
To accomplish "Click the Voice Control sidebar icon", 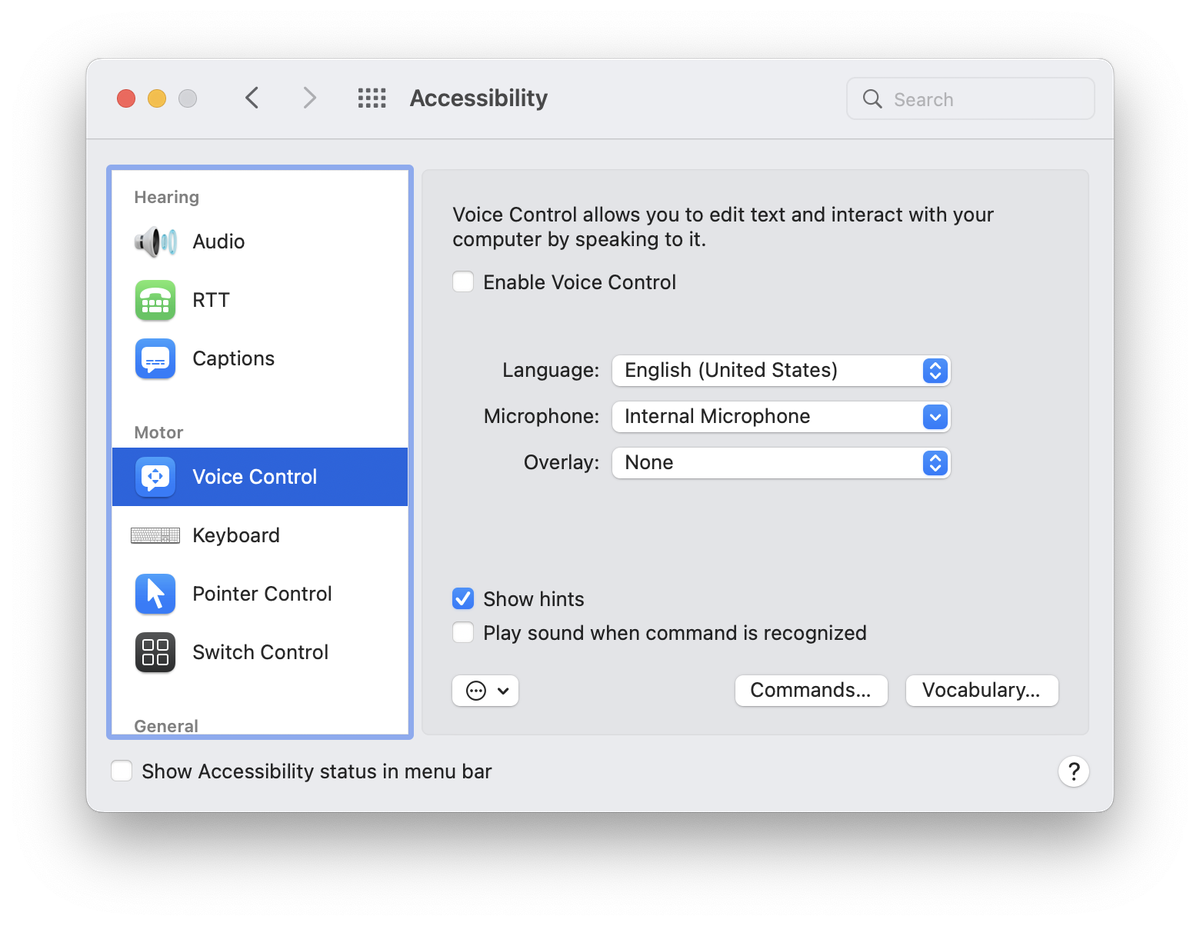I will tap(155, 477).
